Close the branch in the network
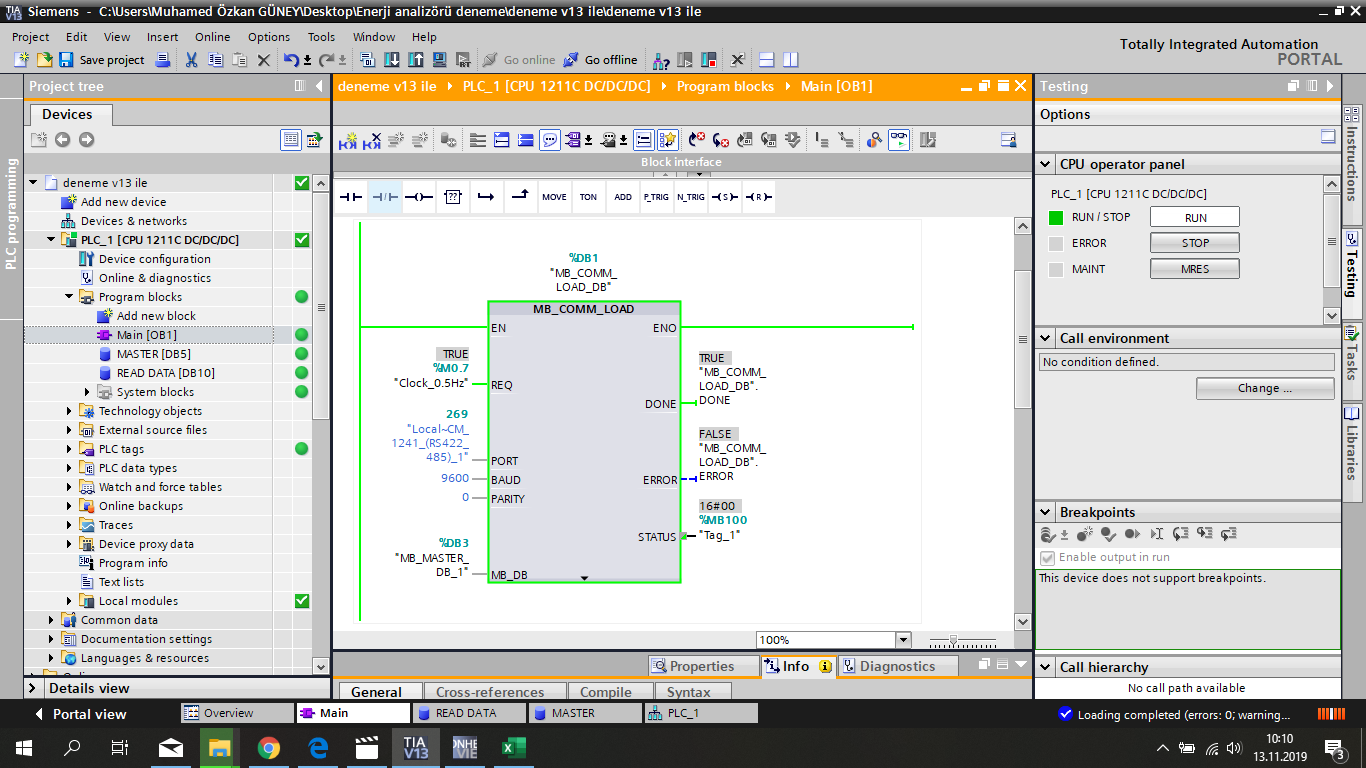The image size is (1366, 768). pos(520,197)
